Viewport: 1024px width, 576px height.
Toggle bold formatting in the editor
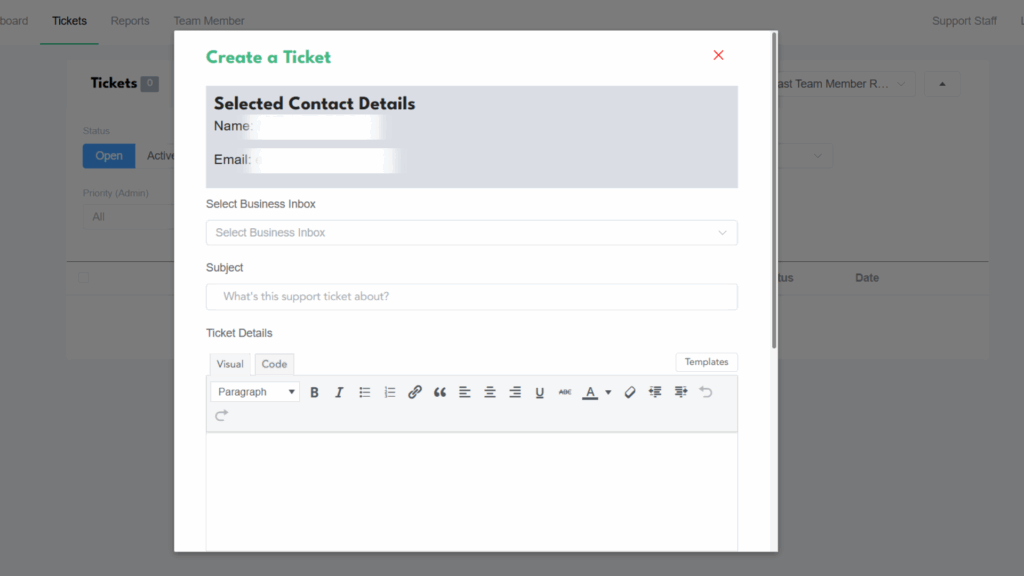314,393
